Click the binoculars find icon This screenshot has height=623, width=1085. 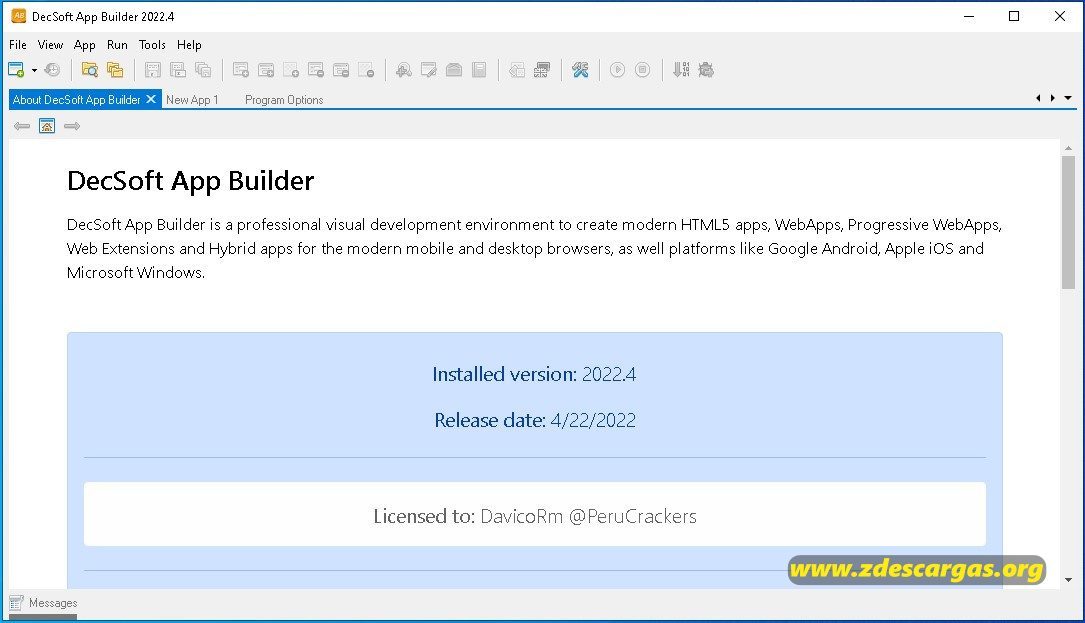pos(403,69)
